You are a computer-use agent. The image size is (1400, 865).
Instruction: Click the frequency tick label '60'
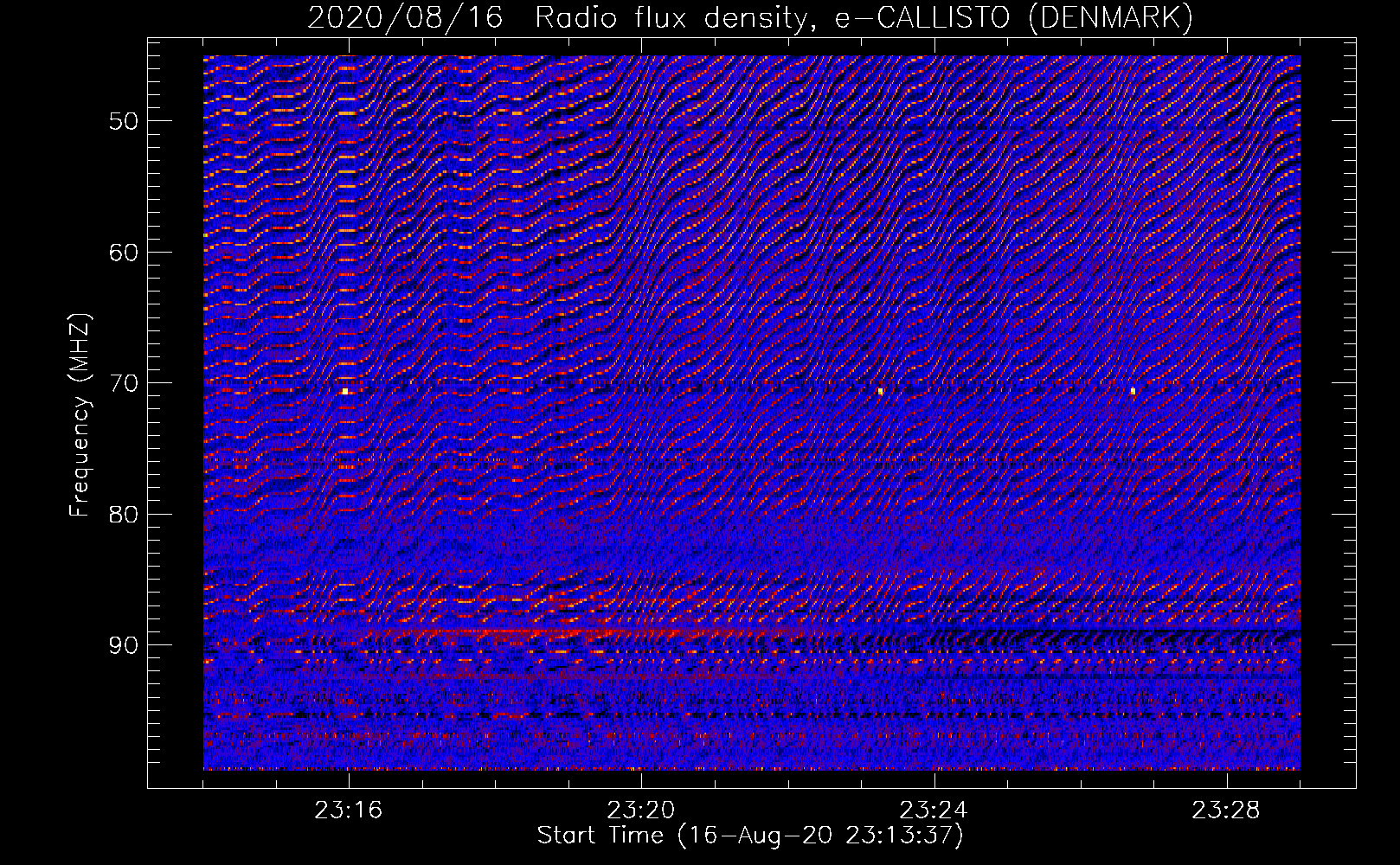pyautogui.click(x=123, y=253)
